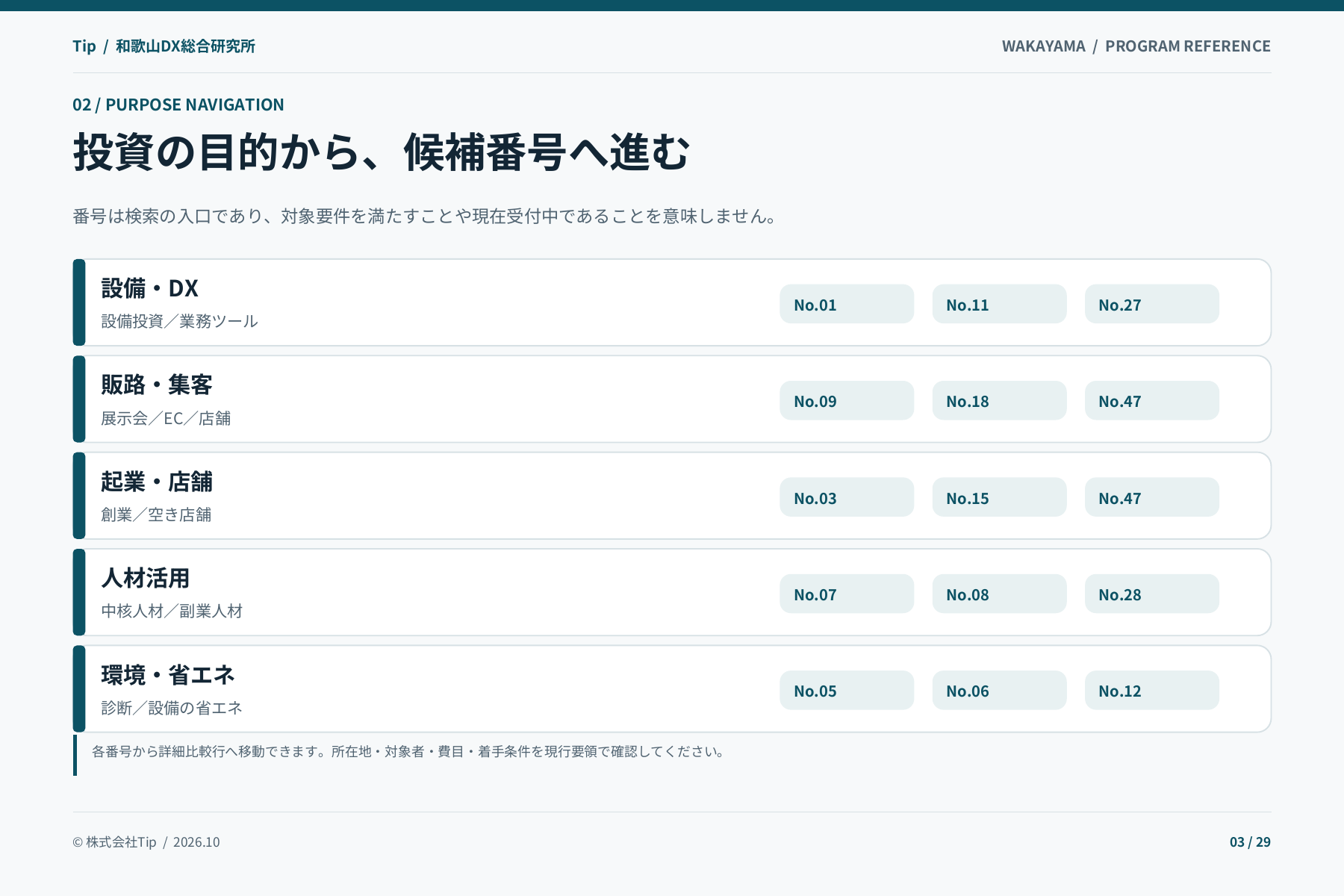This screenshot has width=1344, height=896.
Task: Click the title 投資の目的から、候補番号へ進む
Action: tap(382, 152)
